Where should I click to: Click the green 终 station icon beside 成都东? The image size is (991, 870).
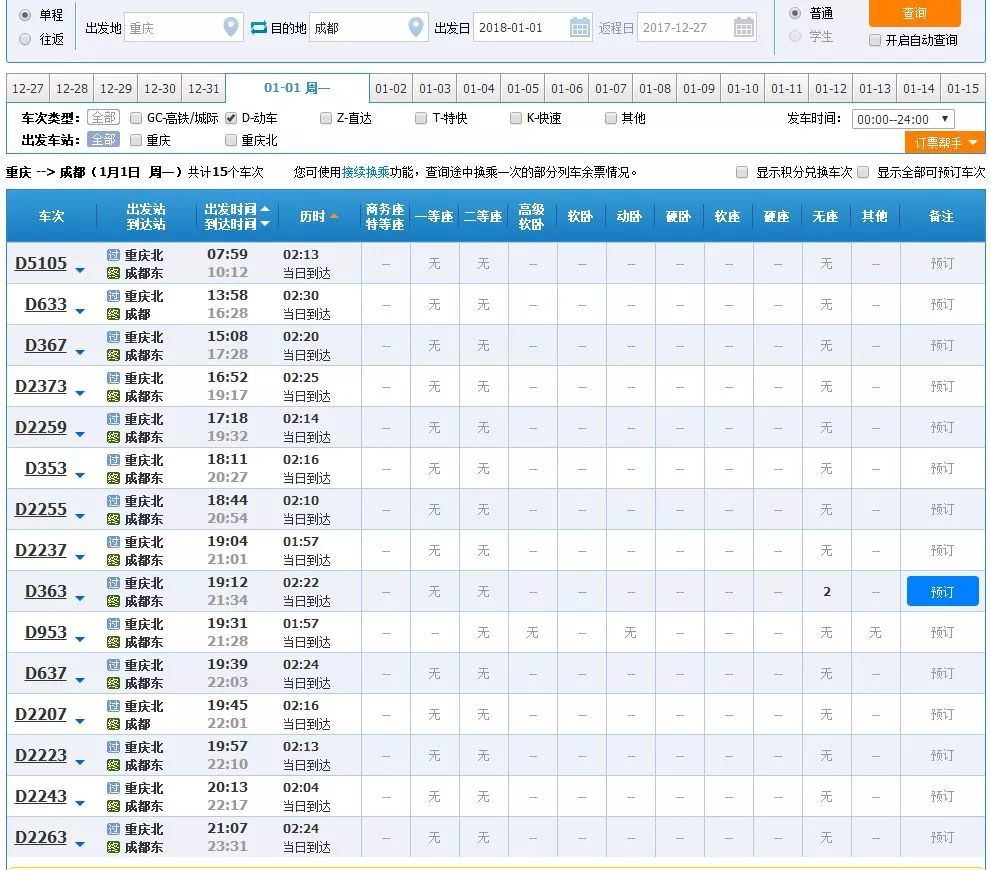tap(114, 271)
